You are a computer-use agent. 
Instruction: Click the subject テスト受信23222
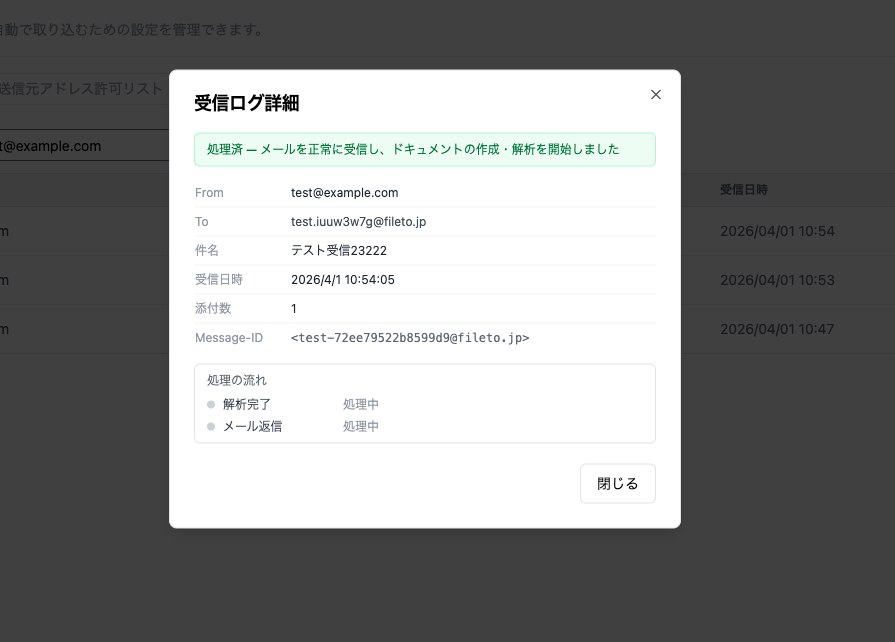(339, 251)
